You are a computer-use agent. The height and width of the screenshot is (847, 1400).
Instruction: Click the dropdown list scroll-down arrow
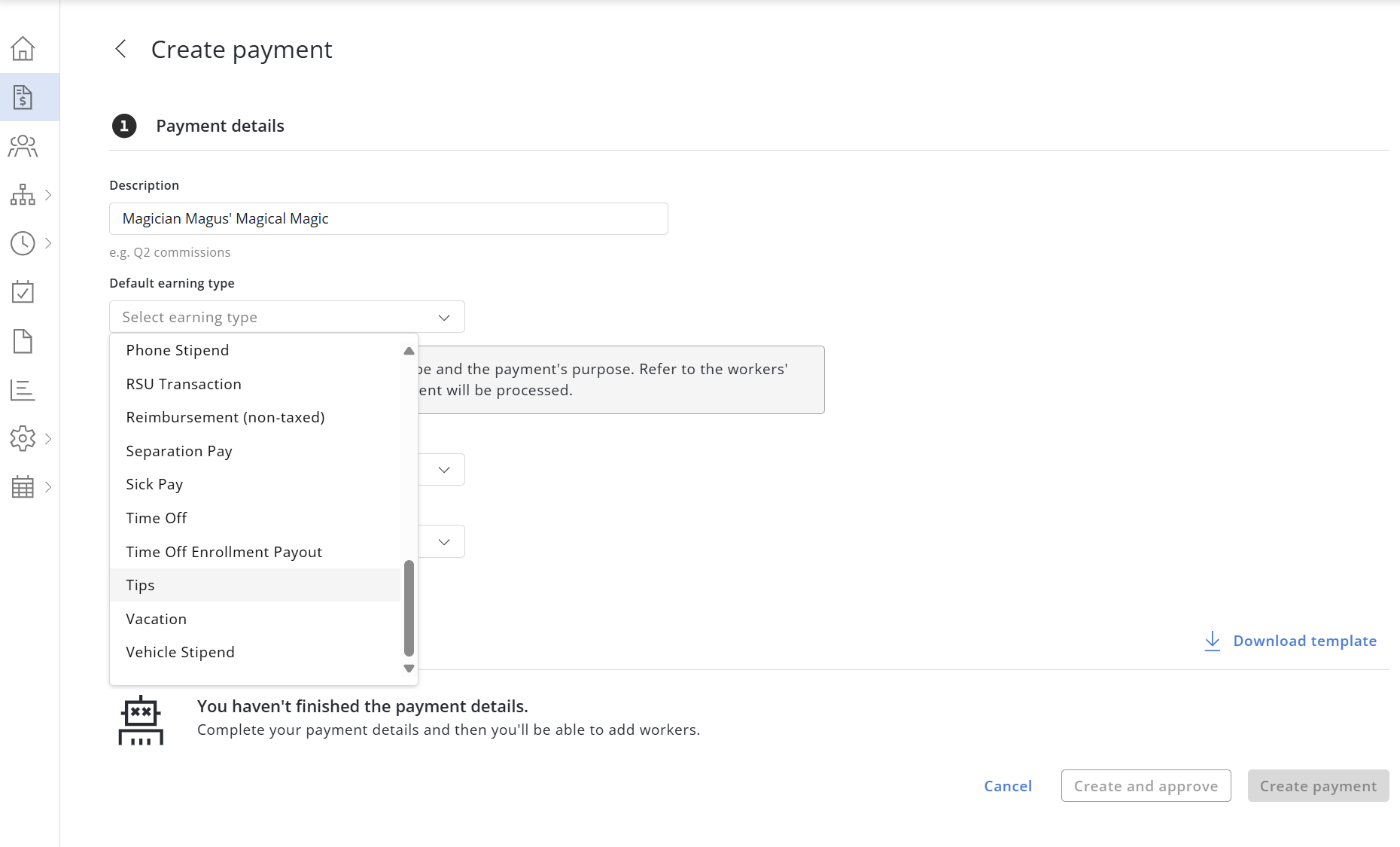click(409, 669)
